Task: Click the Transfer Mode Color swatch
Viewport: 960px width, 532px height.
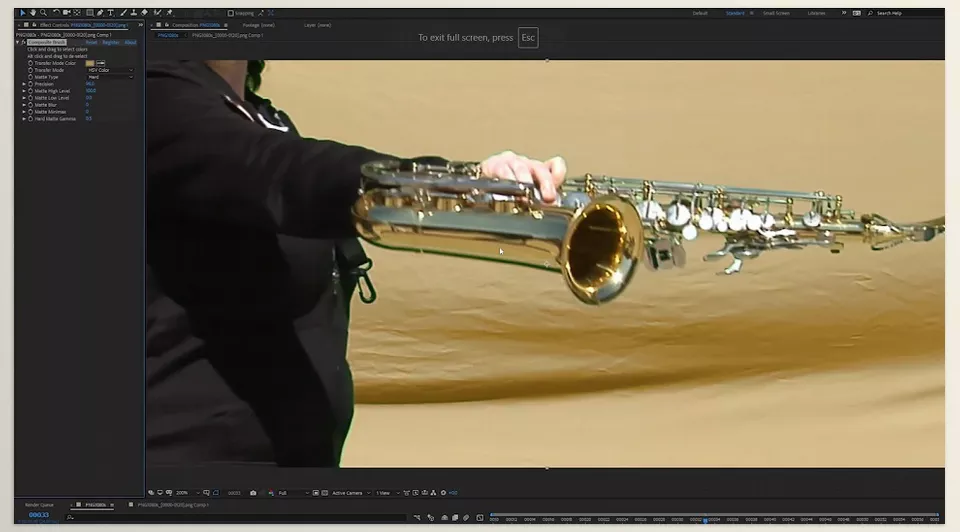Action: pyautogui.click(x=90, y=63)
